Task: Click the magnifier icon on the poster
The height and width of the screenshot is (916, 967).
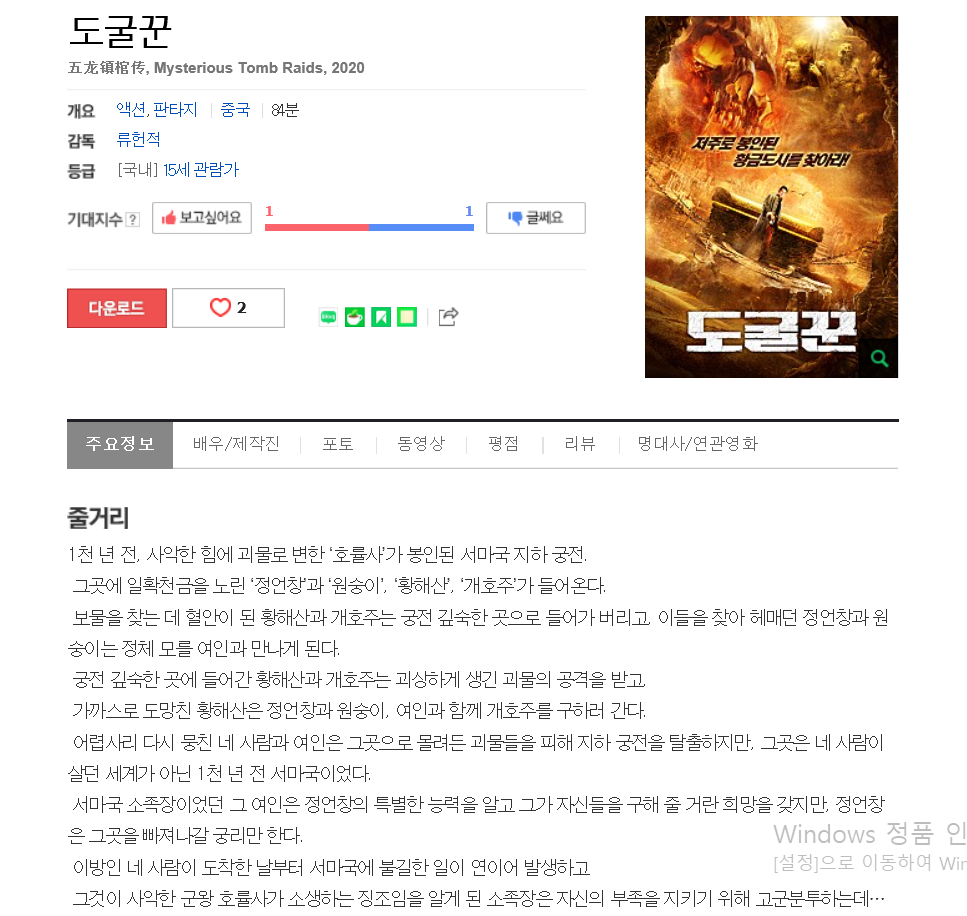Action: [x=879, y=358]
